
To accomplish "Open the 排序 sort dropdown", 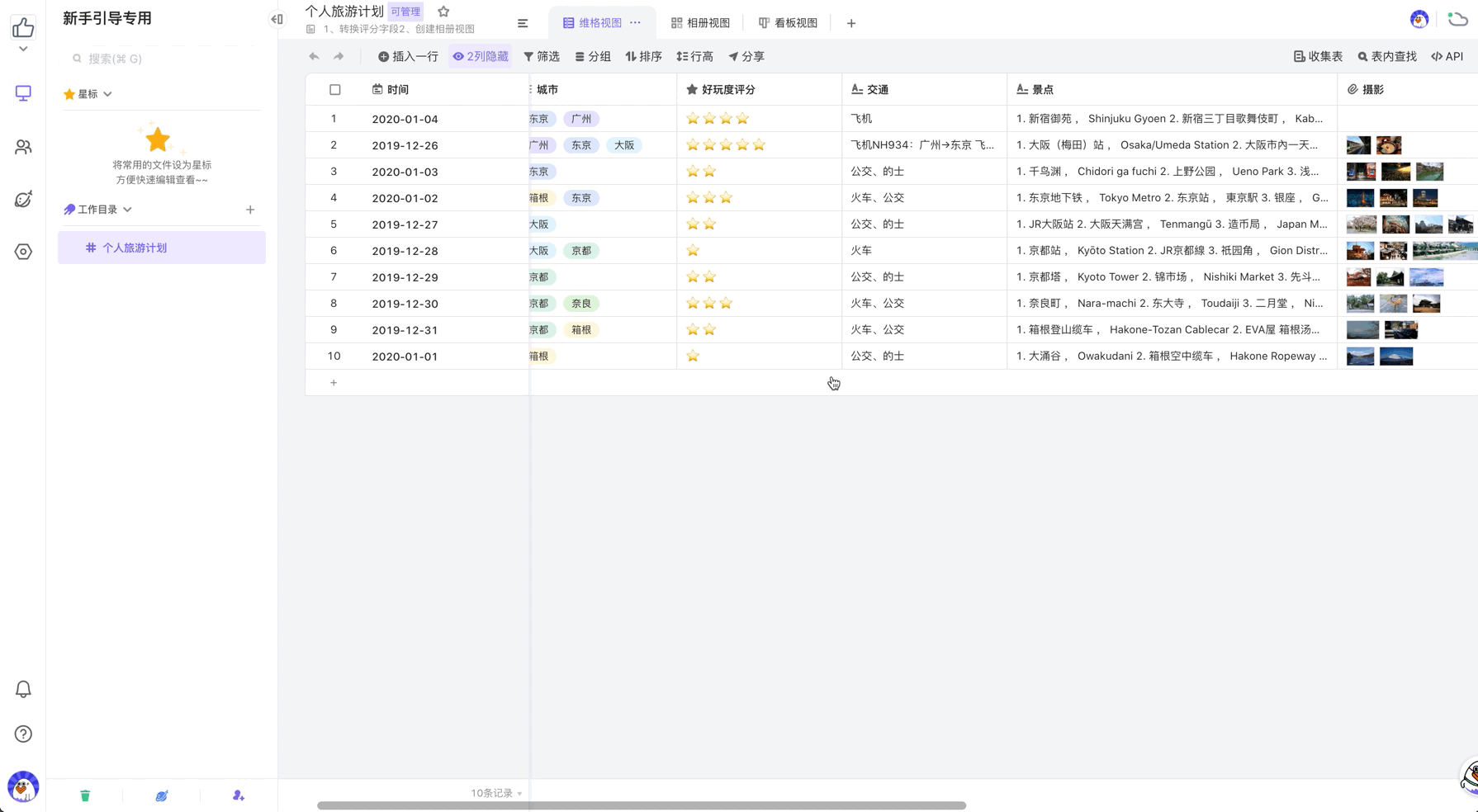I will (x=643, y=56).
